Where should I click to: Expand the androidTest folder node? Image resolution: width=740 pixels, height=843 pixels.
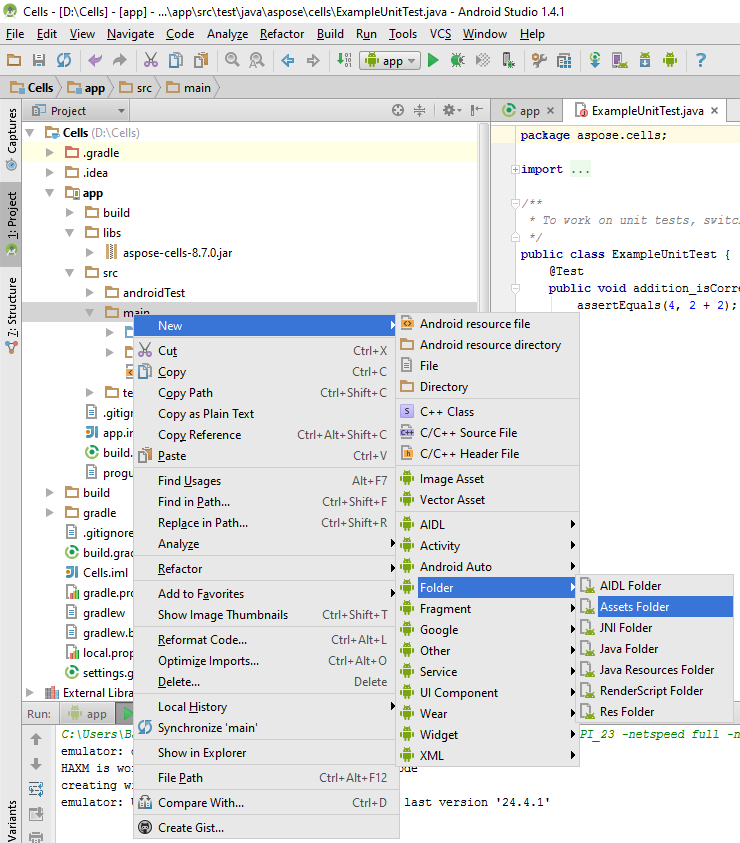[x=90, y=292]
